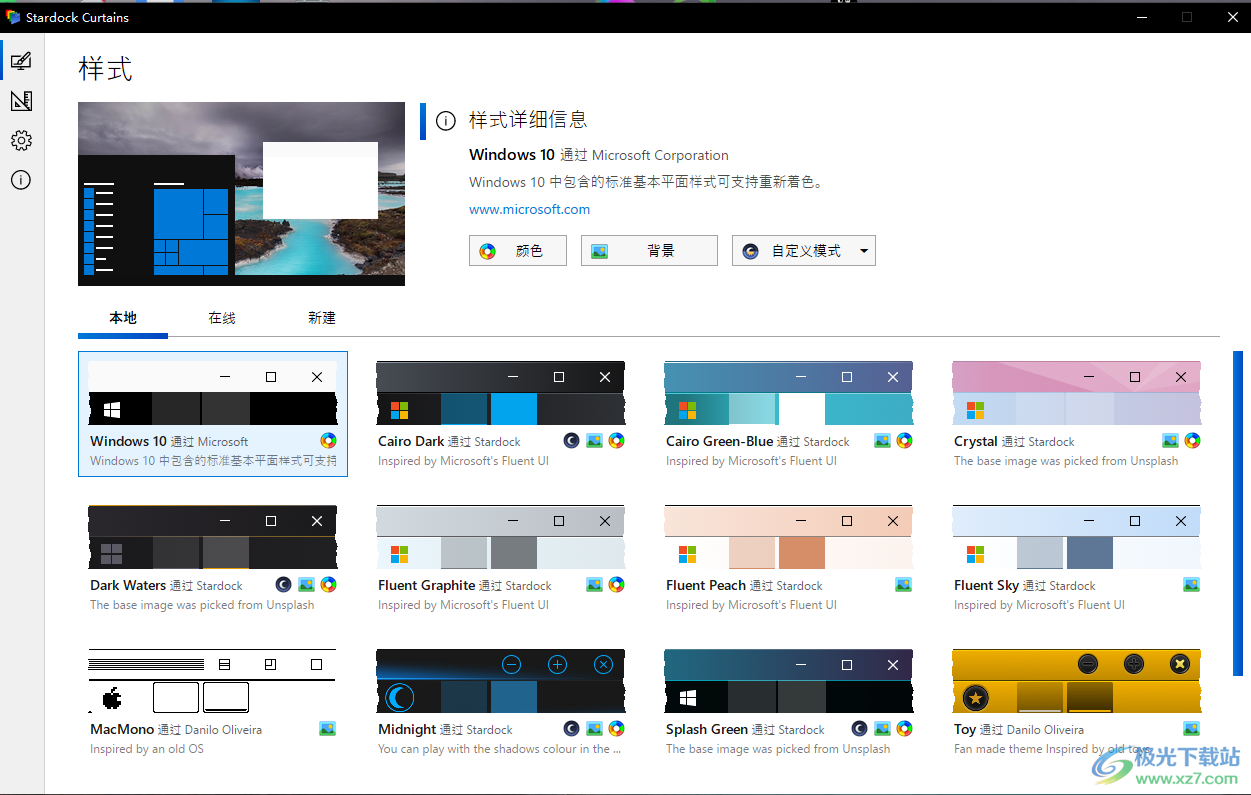Click the color wheel icon on Cairo Dark
The width and height of the screenshot is (1251, 795).
tap(617, 440)
